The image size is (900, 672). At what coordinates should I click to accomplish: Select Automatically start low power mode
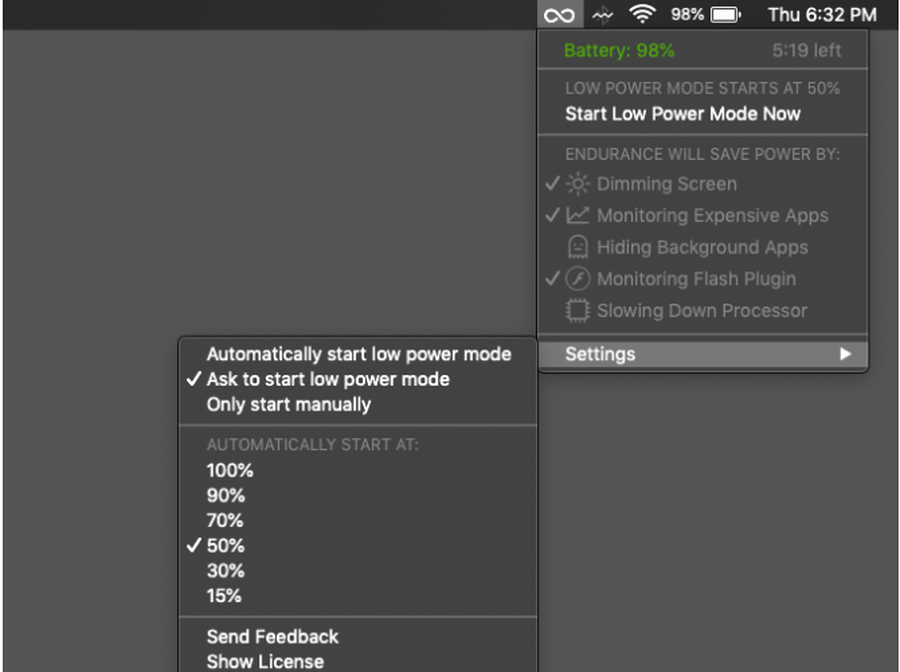358,354
